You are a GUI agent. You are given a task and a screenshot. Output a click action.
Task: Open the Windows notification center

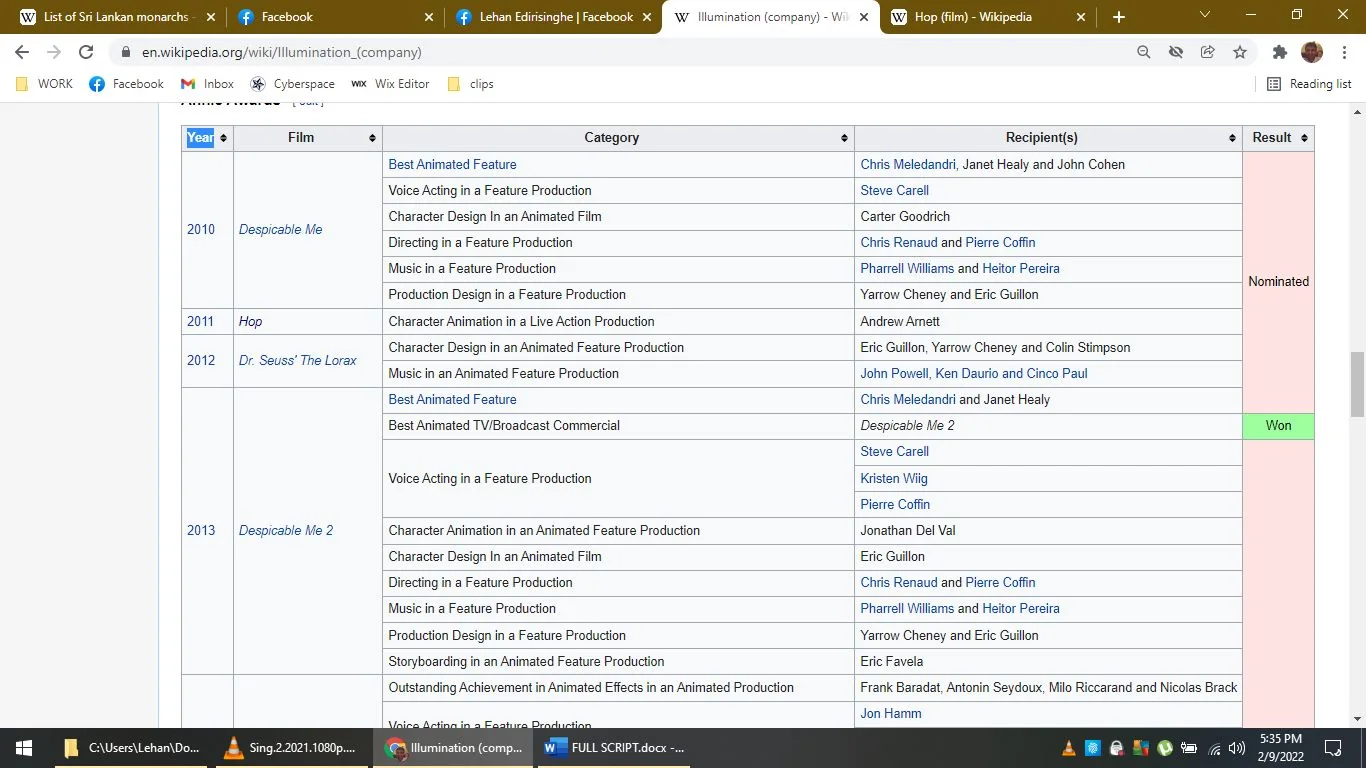pos(1333,748)
